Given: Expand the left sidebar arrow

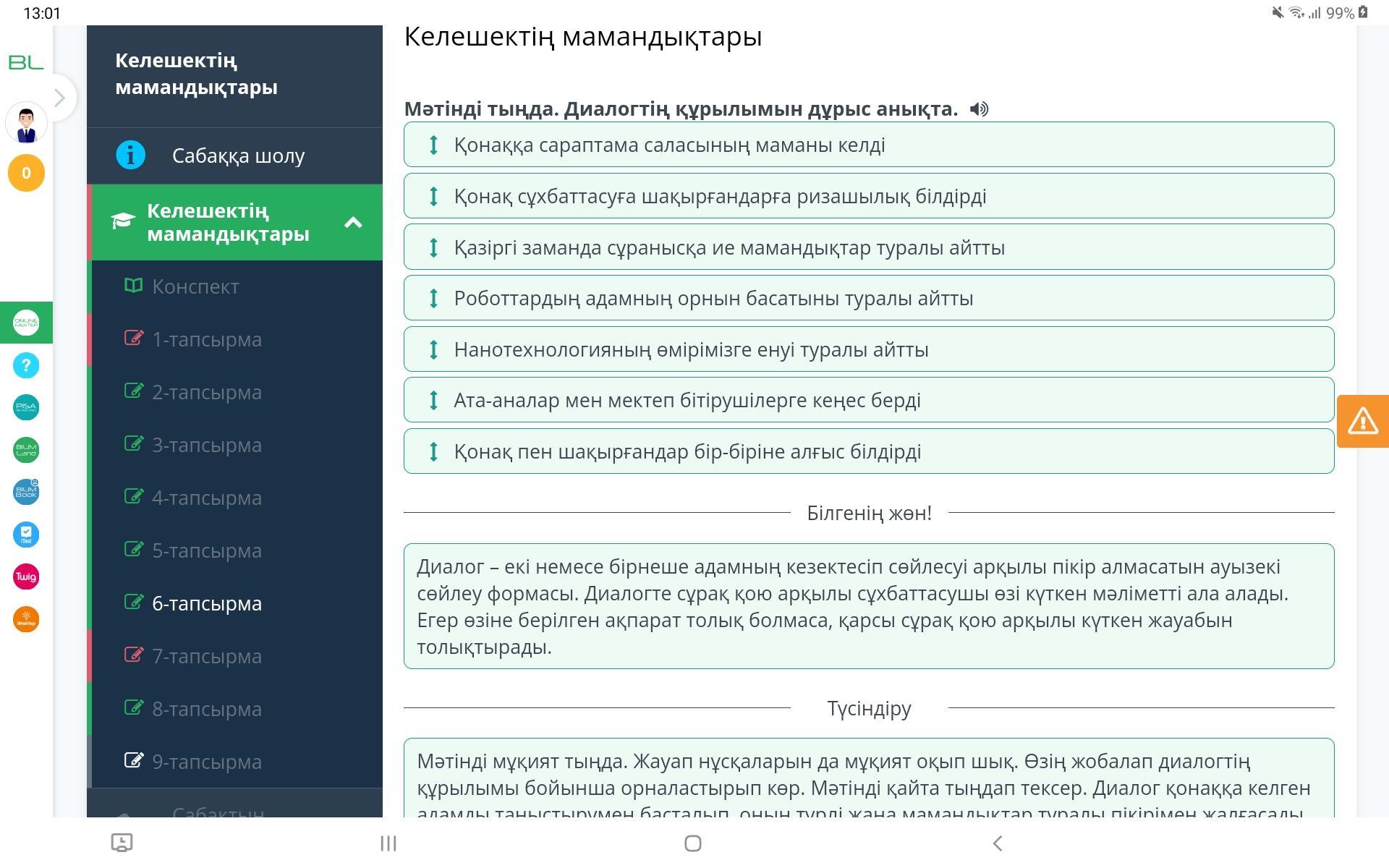Looking at the screenshot, I should point(61,98).
